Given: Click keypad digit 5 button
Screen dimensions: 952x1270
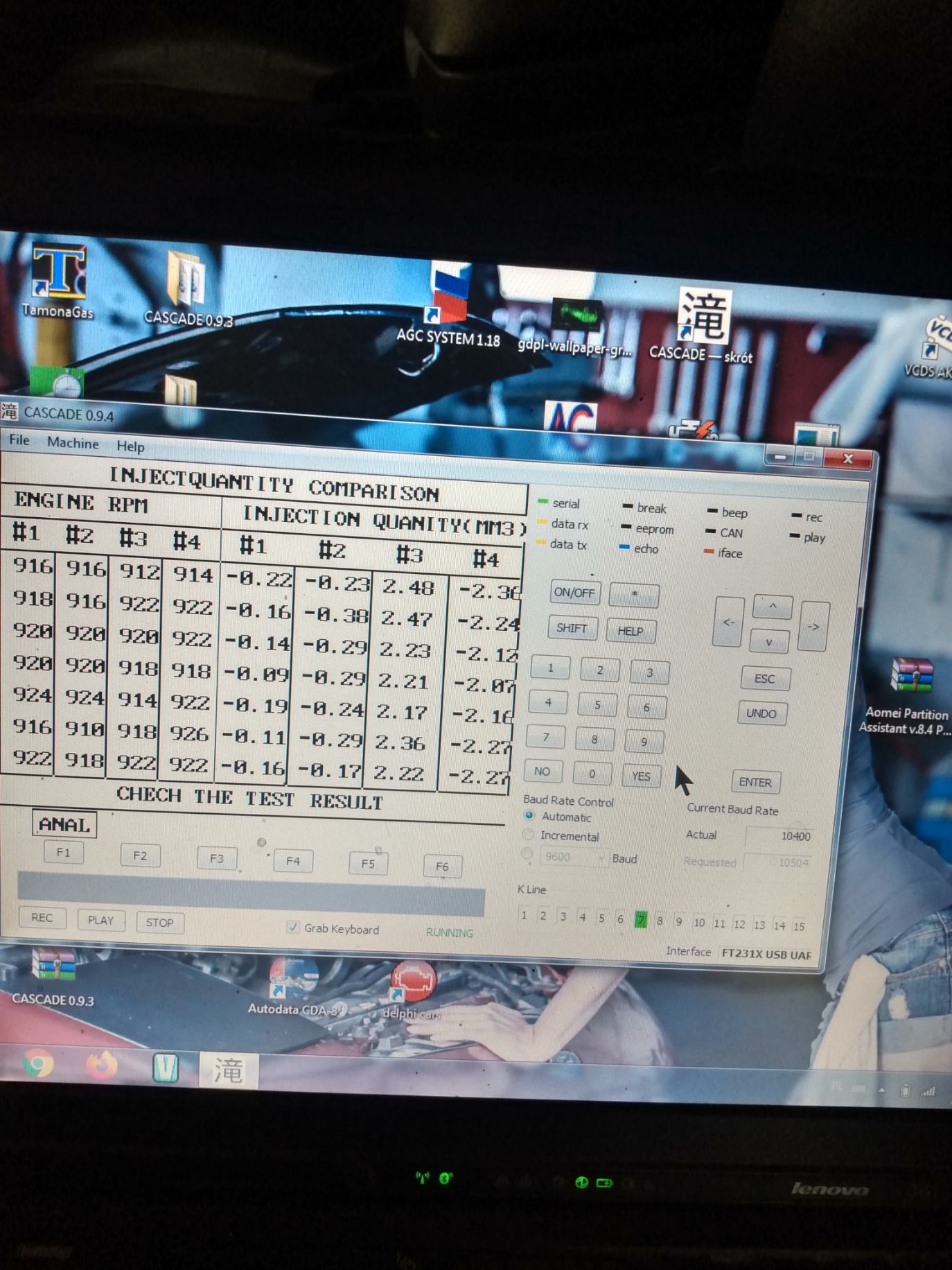Looking at the screenshot, I should tap(597, 704).
